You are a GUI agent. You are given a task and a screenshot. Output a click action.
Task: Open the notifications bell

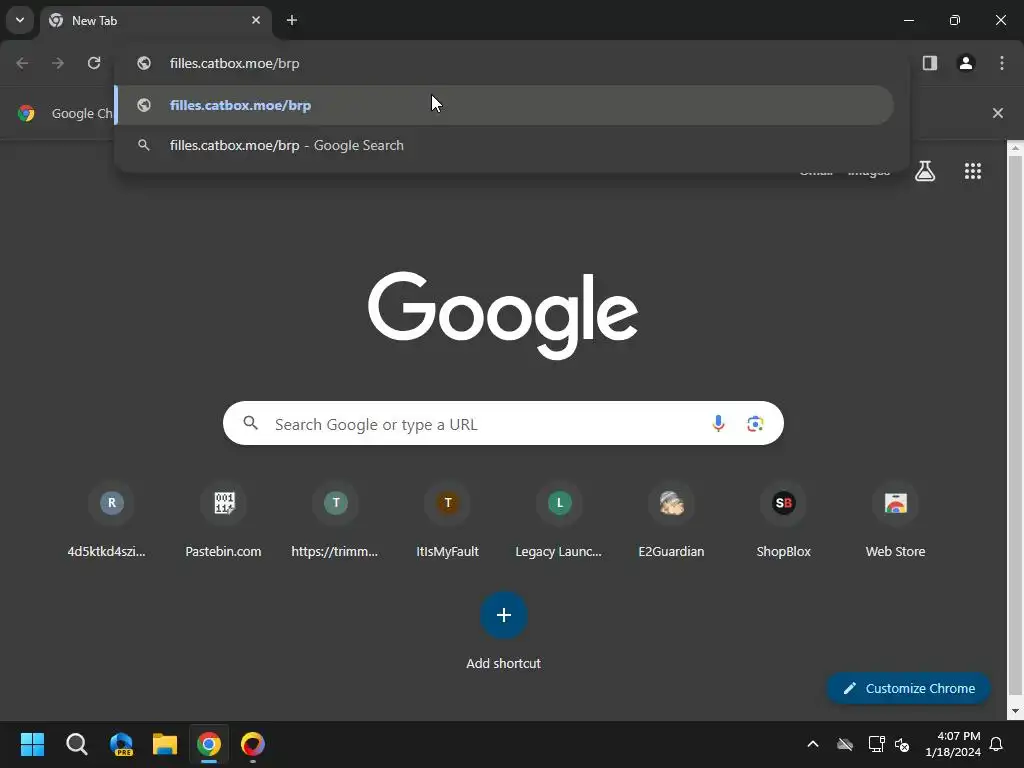point(997,744)
